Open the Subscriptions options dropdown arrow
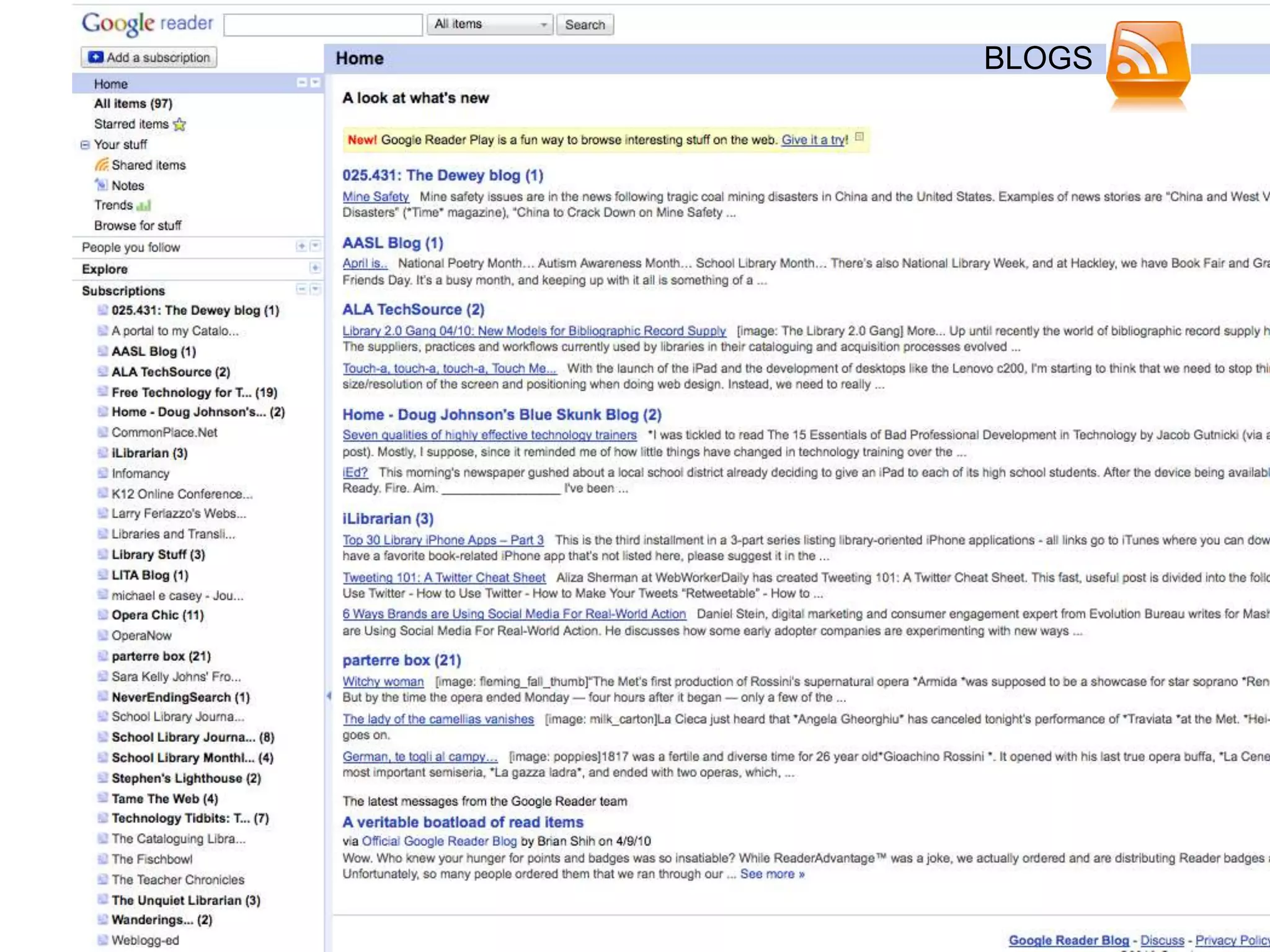 315,289
